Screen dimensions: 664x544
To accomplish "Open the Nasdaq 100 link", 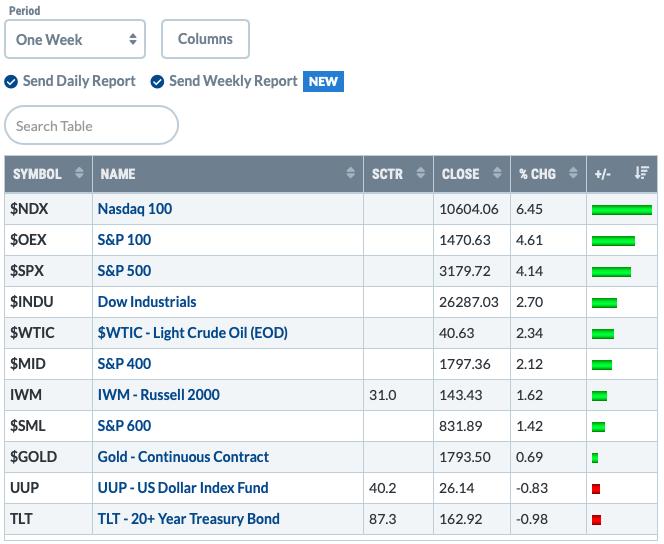I will [x=135, y=209].
